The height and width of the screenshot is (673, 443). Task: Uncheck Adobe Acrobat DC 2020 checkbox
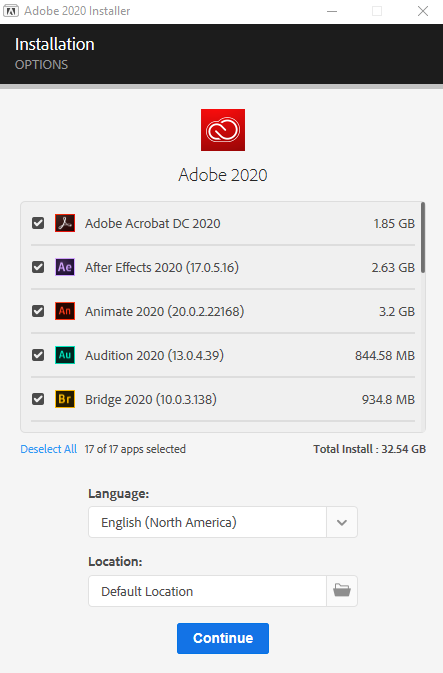coord(38,223)
